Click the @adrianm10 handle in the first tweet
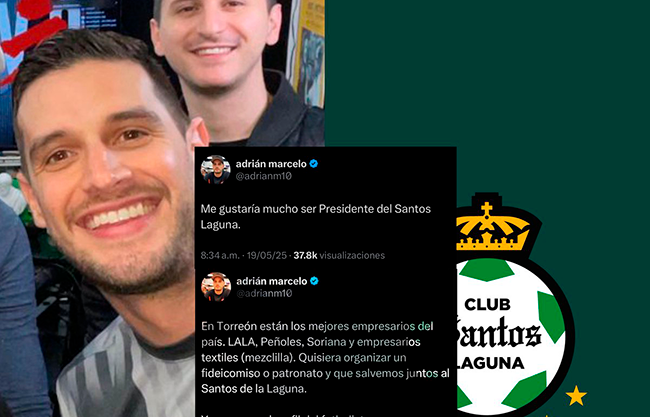Image resolution: width=650 pixels, height=417 pixels. point(264,176)
